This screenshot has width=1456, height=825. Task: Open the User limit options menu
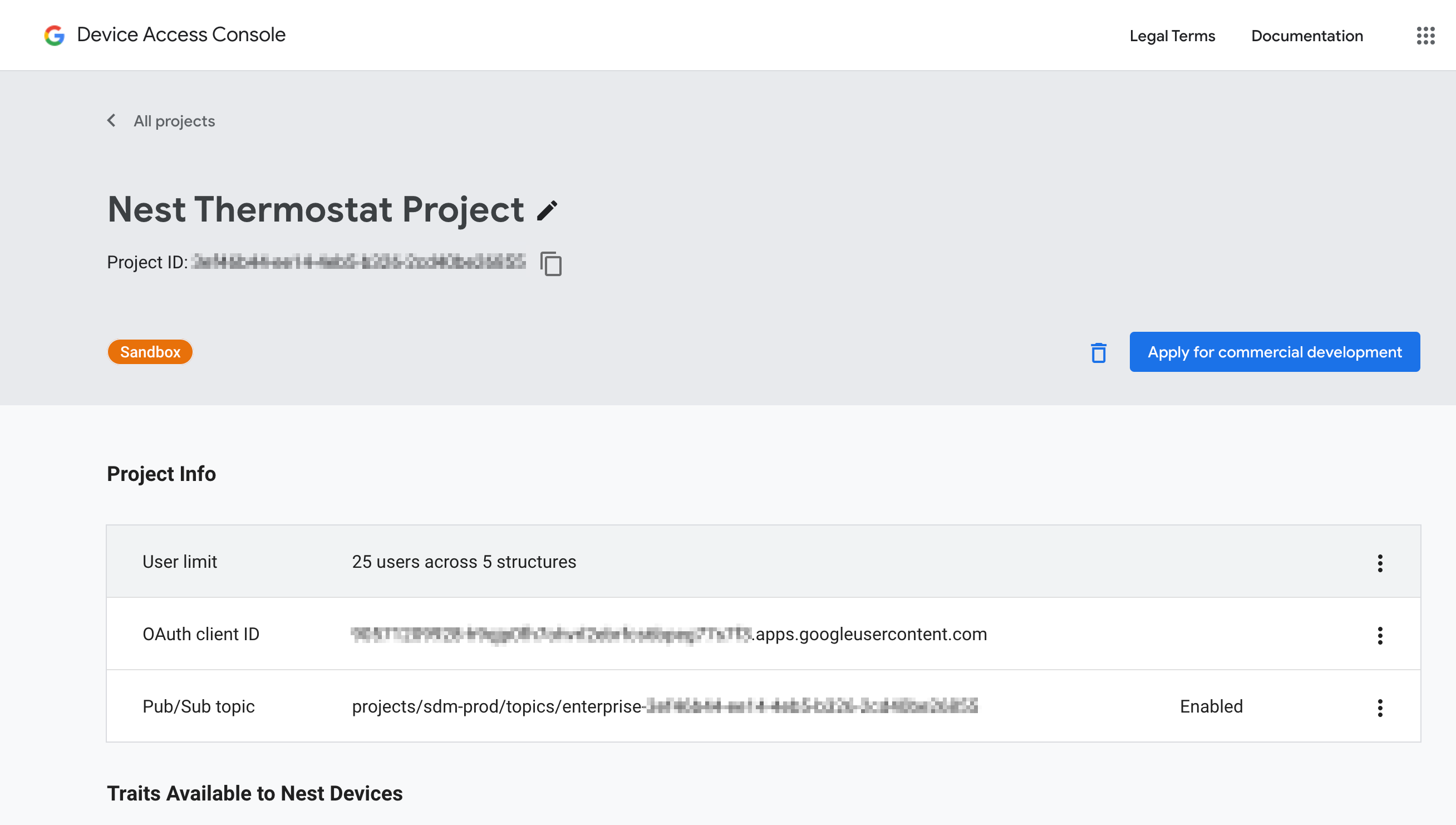point(1380,563)
